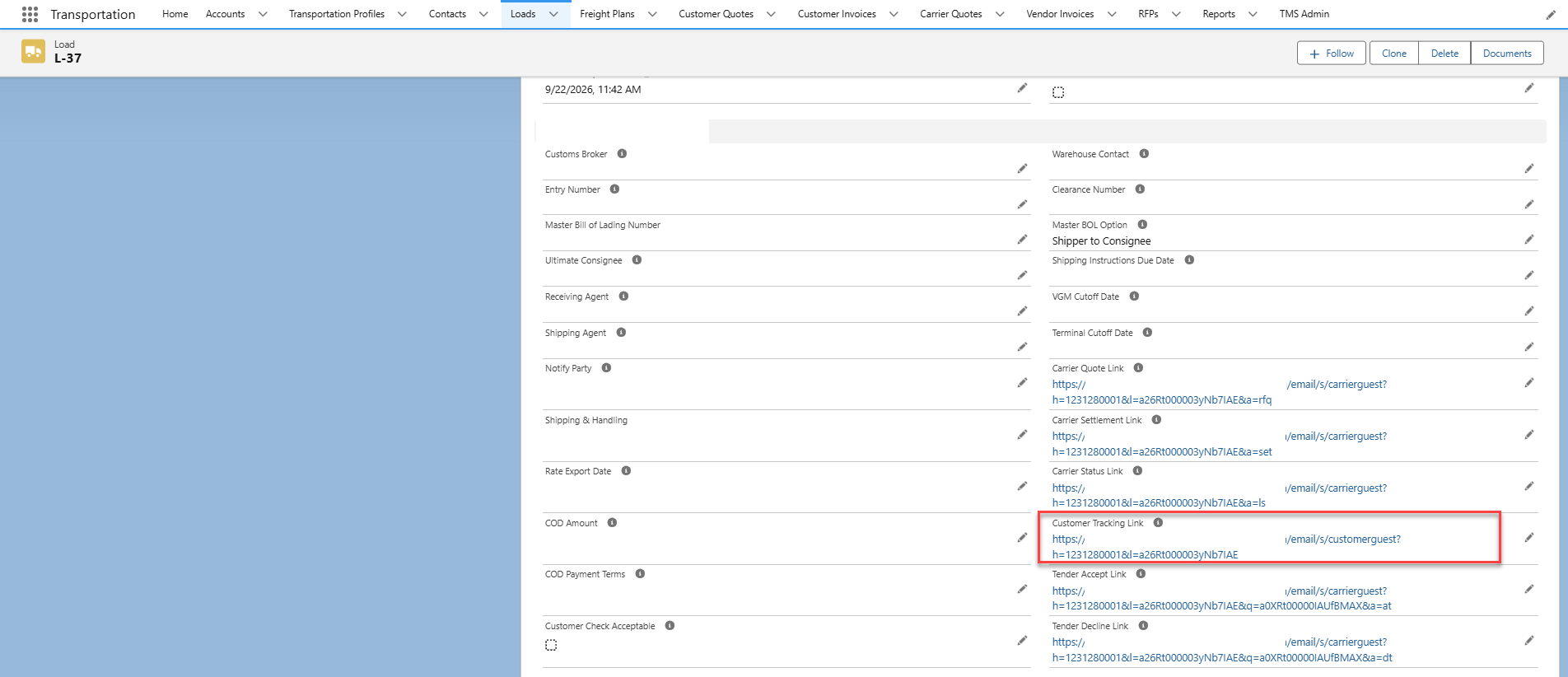Image resolution: width=1568 pixels, height=677 pixels.
Task: Open the Carrier Quote Link URL
Action: tap(1219, 392)
